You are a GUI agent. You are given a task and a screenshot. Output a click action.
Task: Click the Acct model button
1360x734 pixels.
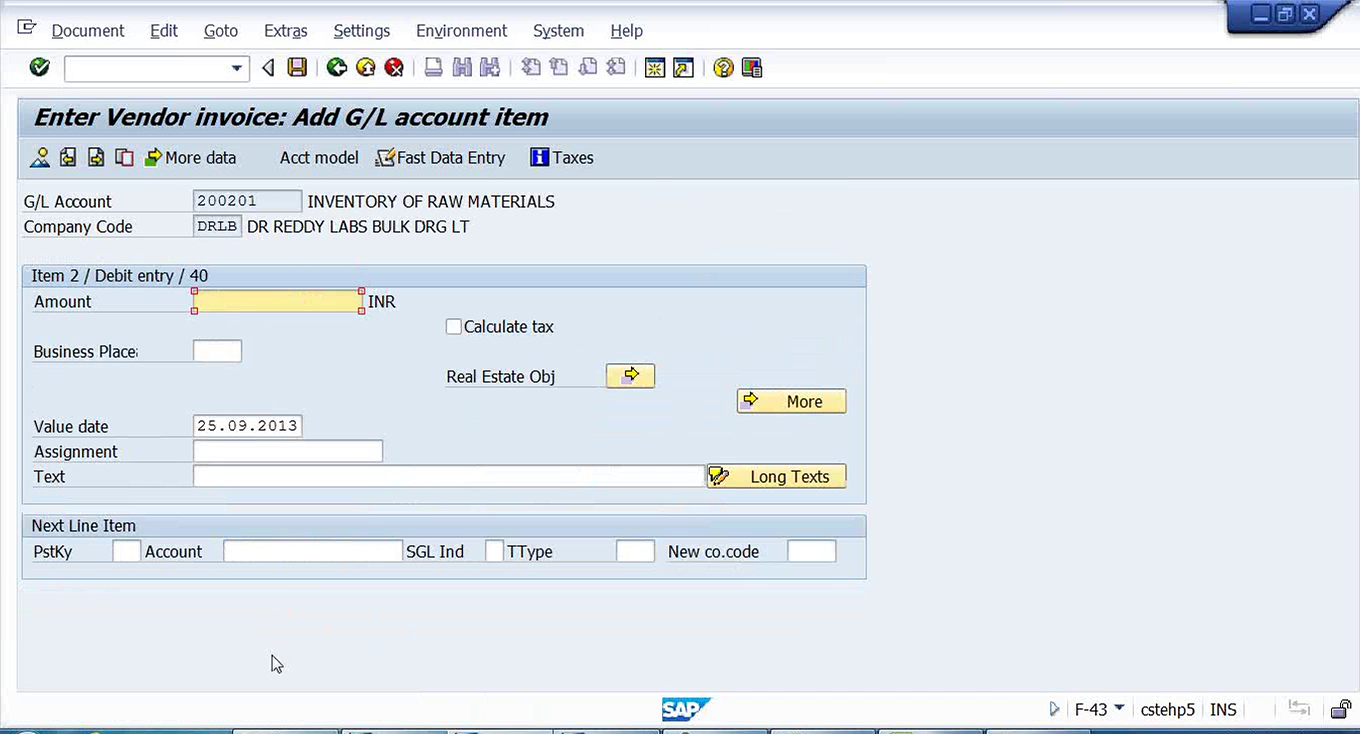[319, 157]
